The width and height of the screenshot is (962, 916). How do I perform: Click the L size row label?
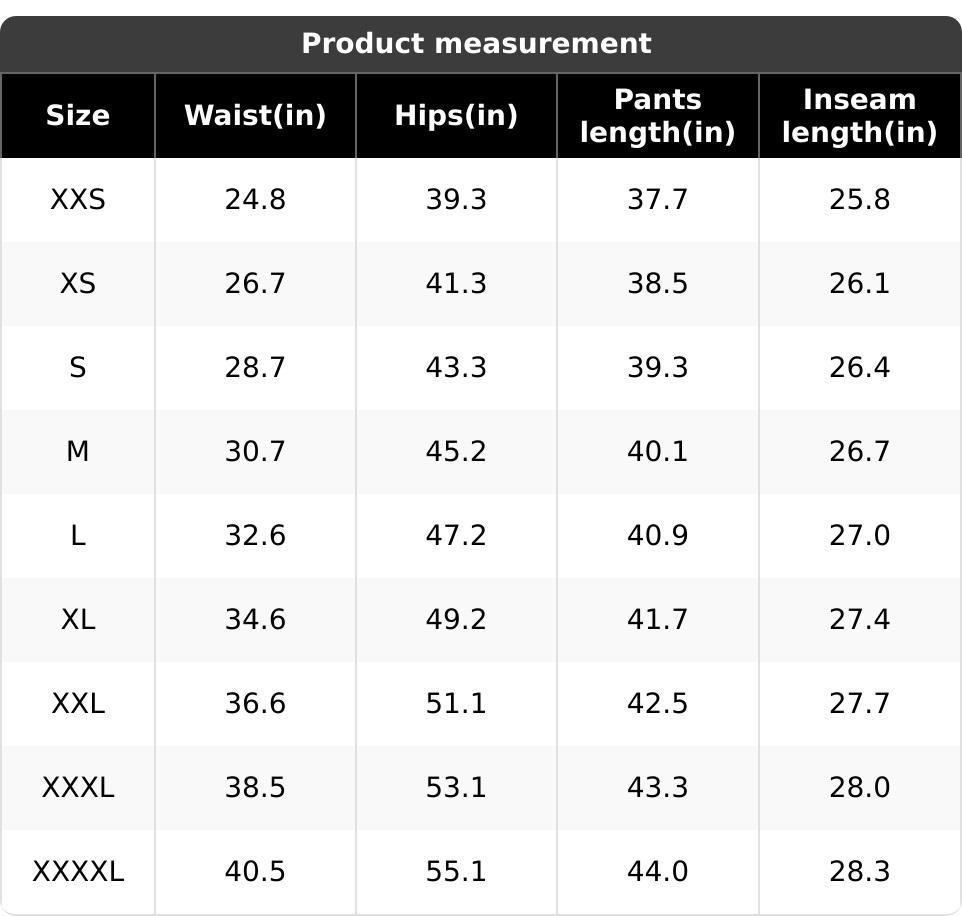pyautogui.click(x=78, y=536)
